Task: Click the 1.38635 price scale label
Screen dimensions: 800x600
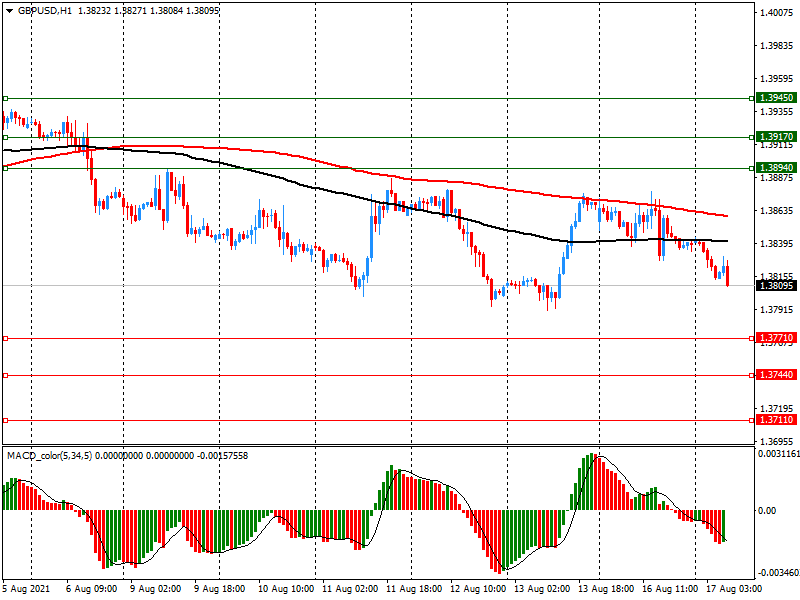Action: [x=777, y=210]
